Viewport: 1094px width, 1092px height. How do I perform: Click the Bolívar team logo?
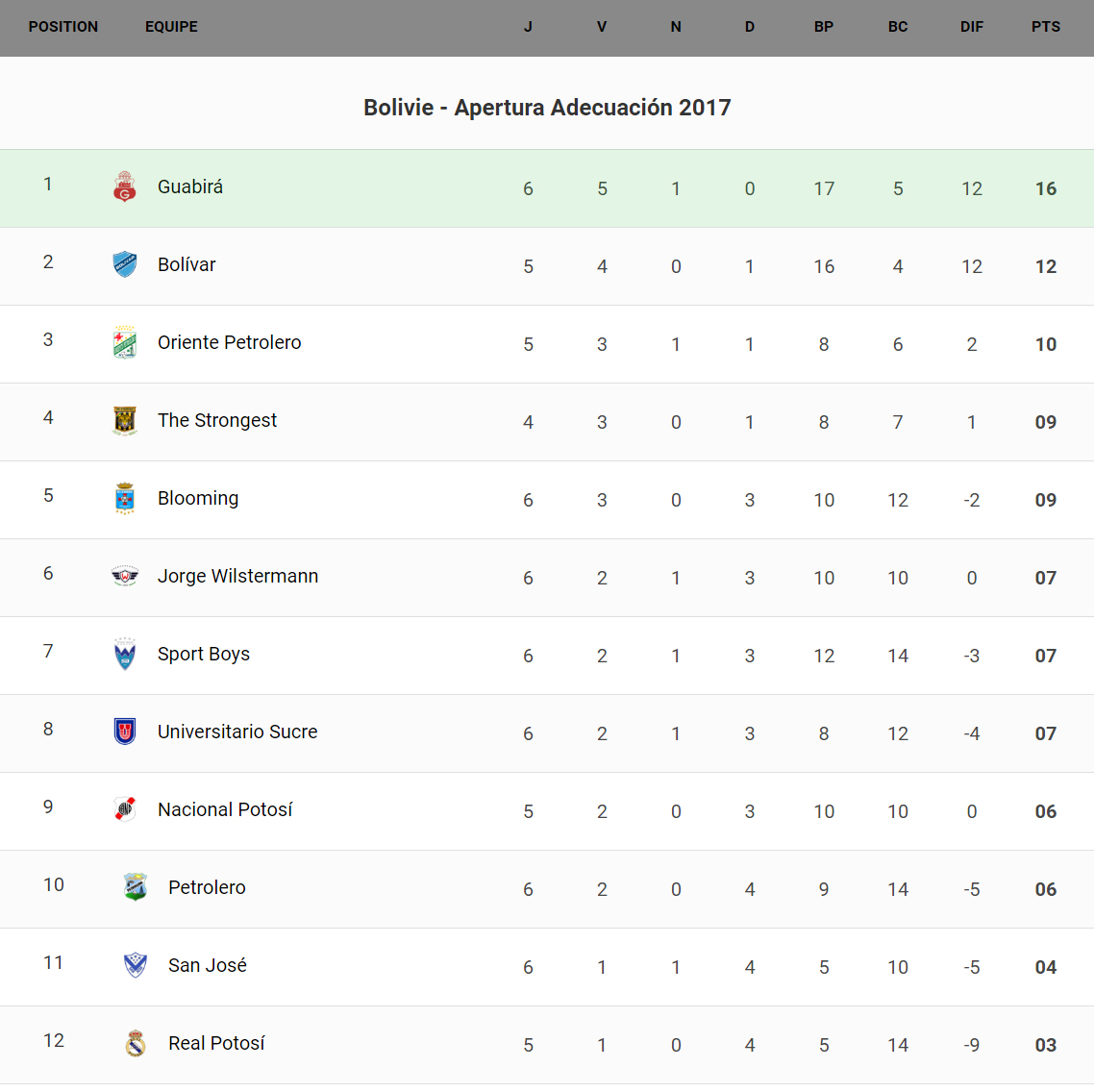(x=125, y=264)
